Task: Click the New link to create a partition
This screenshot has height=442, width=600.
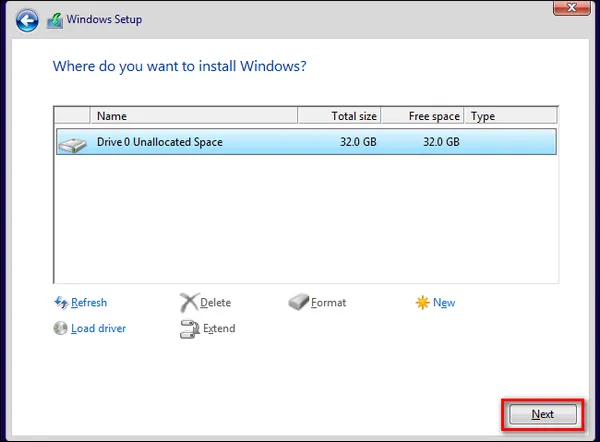Action: pos(444,303)
